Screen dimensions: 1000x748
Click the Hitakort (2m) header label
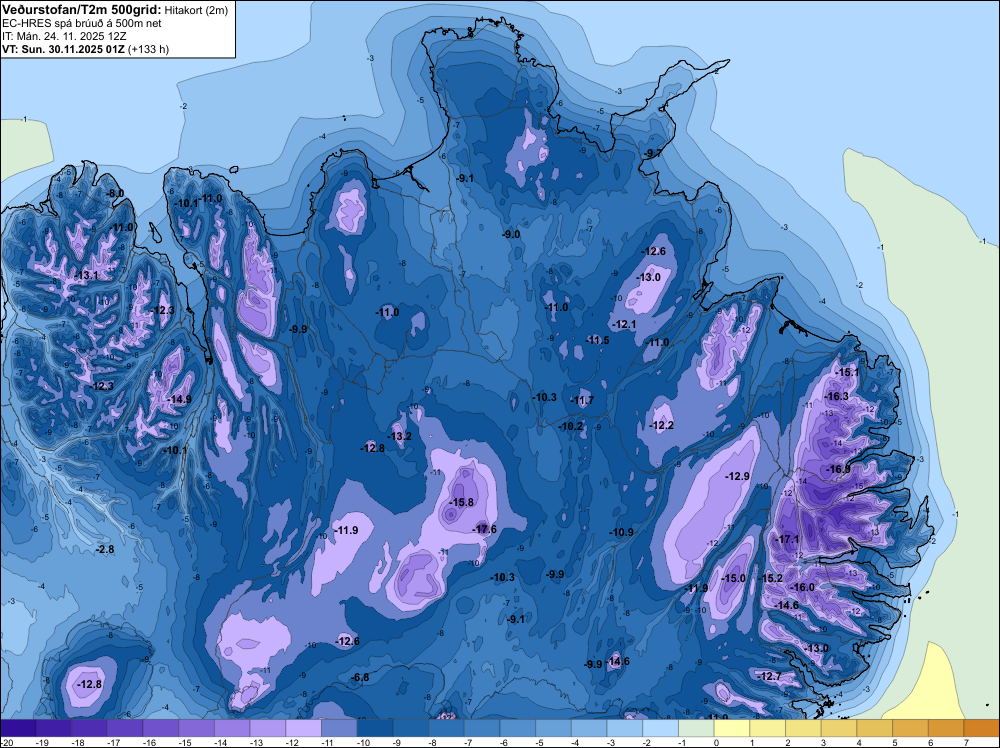196,10
